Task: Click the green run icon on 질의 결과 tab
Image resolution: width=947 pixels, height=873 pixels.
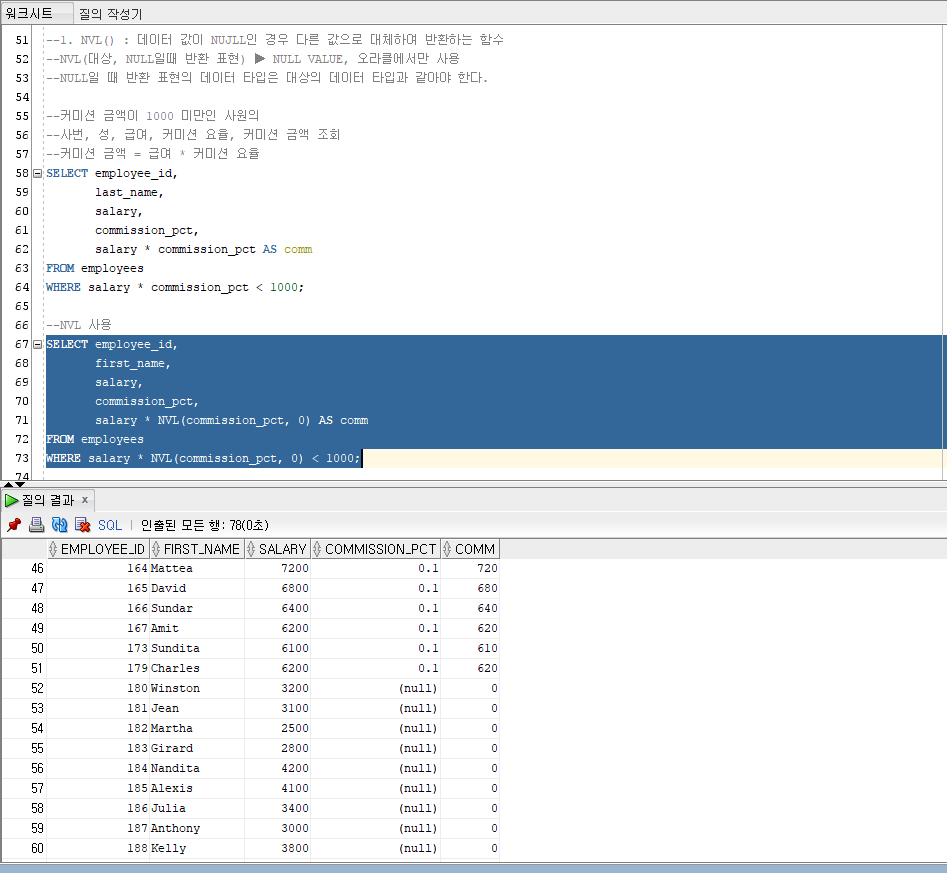Action: click(11, 500)
